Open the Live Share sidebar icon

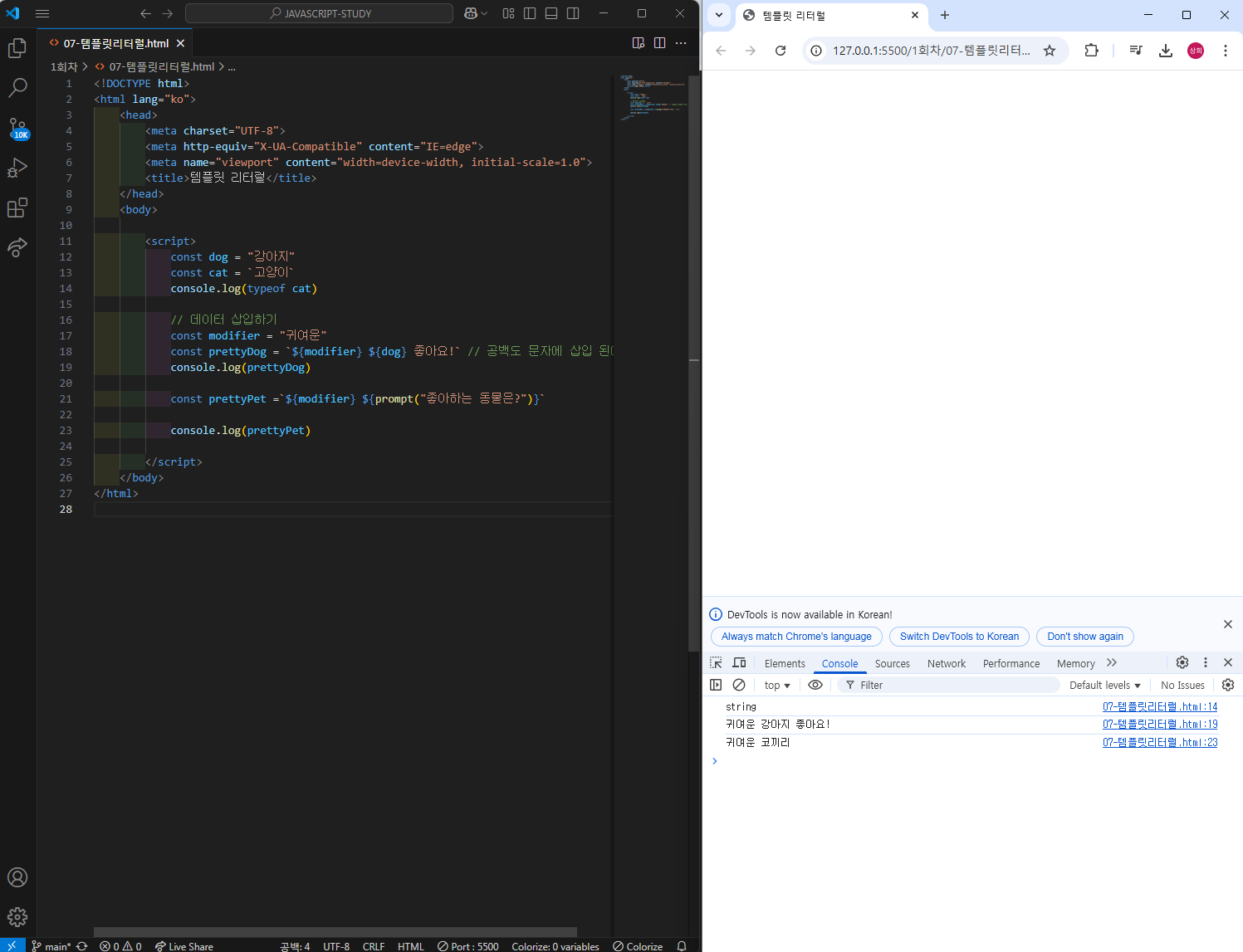coord(17,247)
